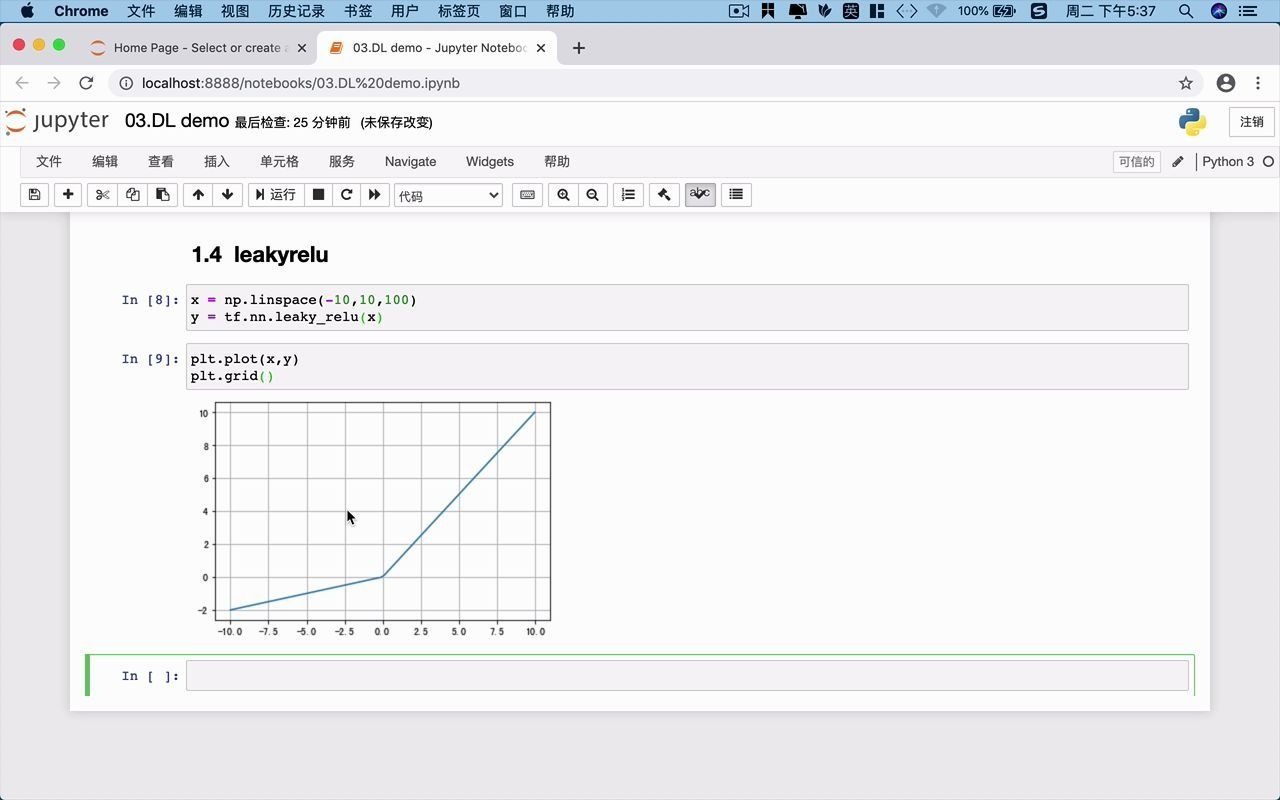Screen dimensions: 1280x800
Task: Select the 1.4 leakyrelu heading cell
Action: pos(260,254)
